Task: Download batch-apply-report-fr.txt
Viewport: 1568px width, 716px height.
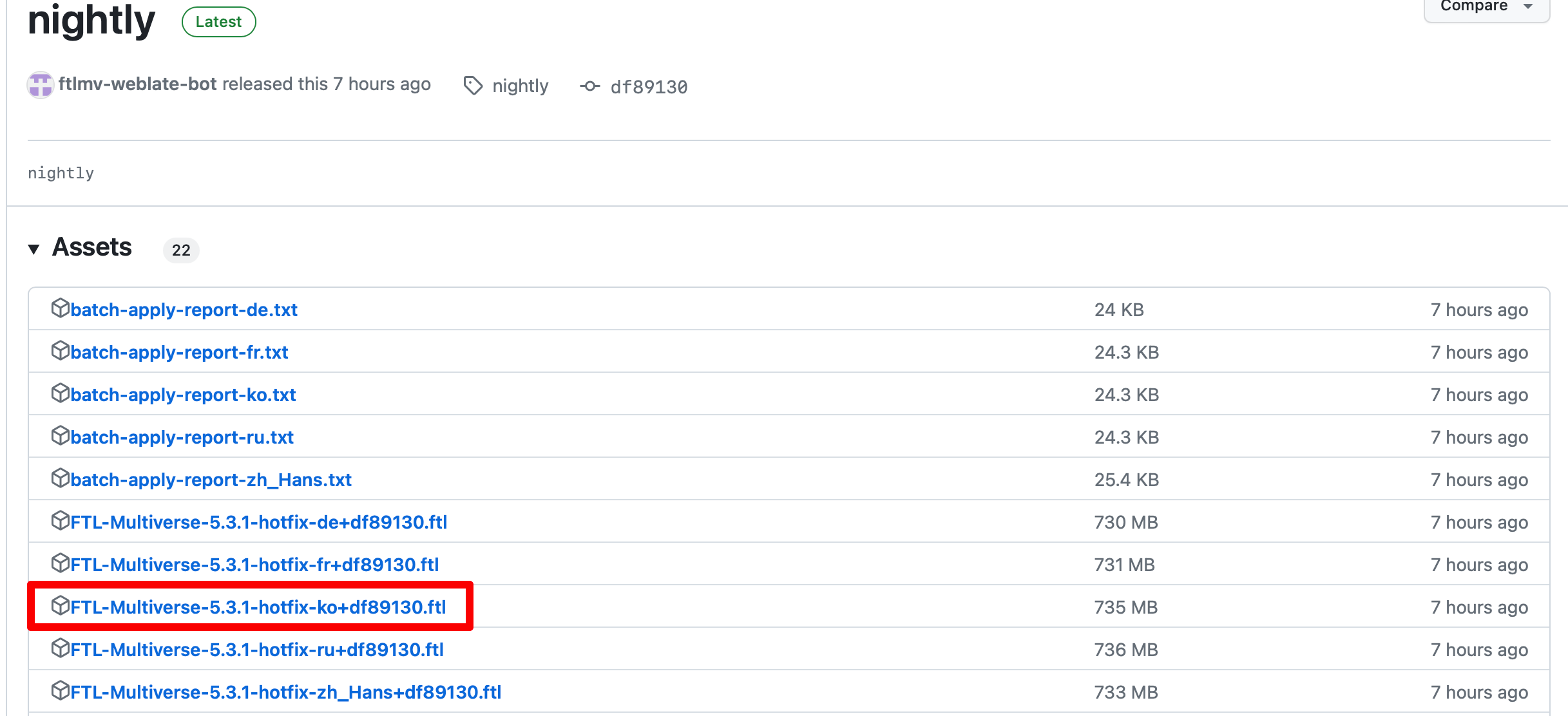Action: coord(179,352)
